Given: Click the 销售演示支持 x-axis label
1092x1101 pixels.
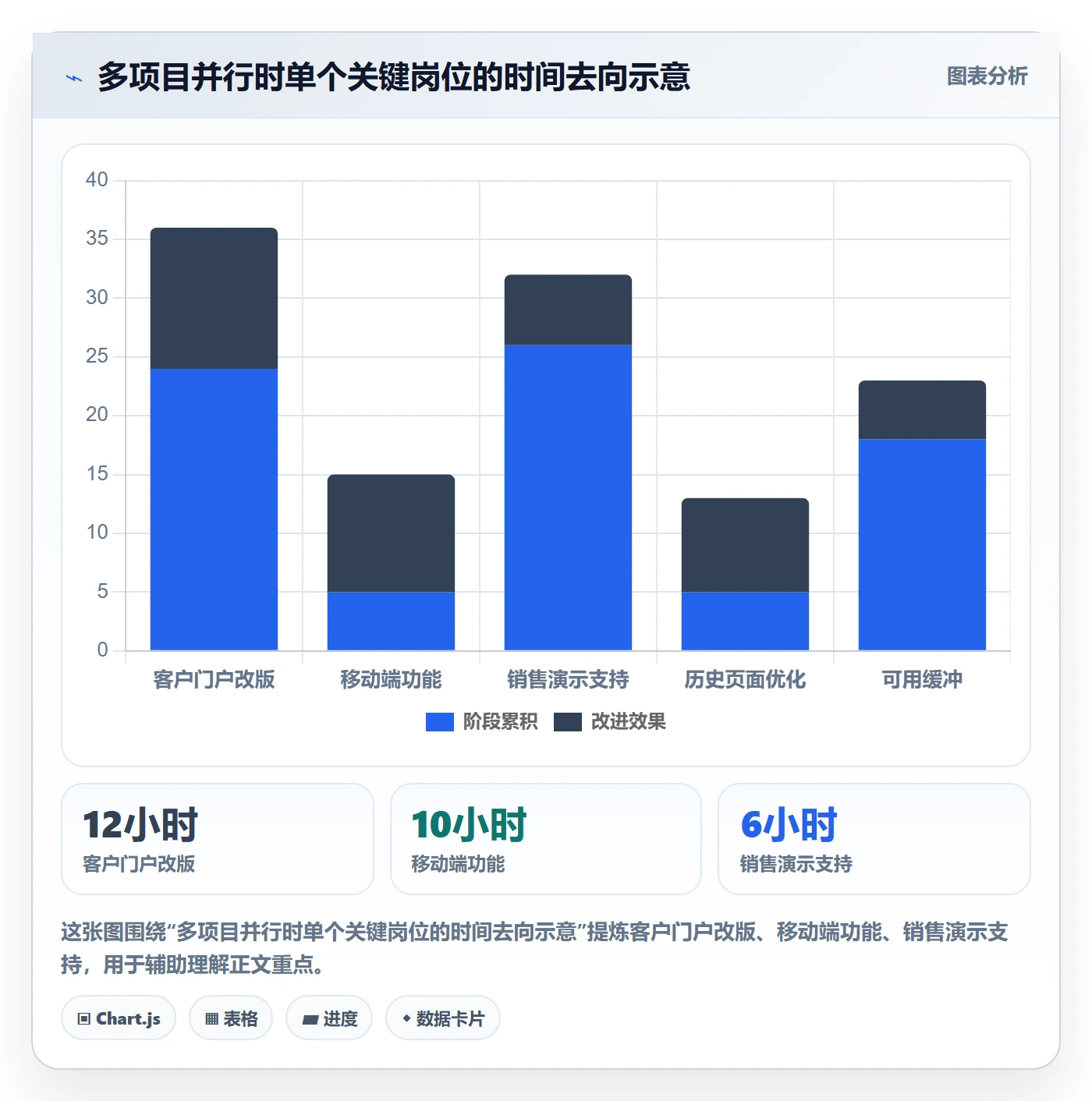Looking at the screenshot, I should (568, 680).
